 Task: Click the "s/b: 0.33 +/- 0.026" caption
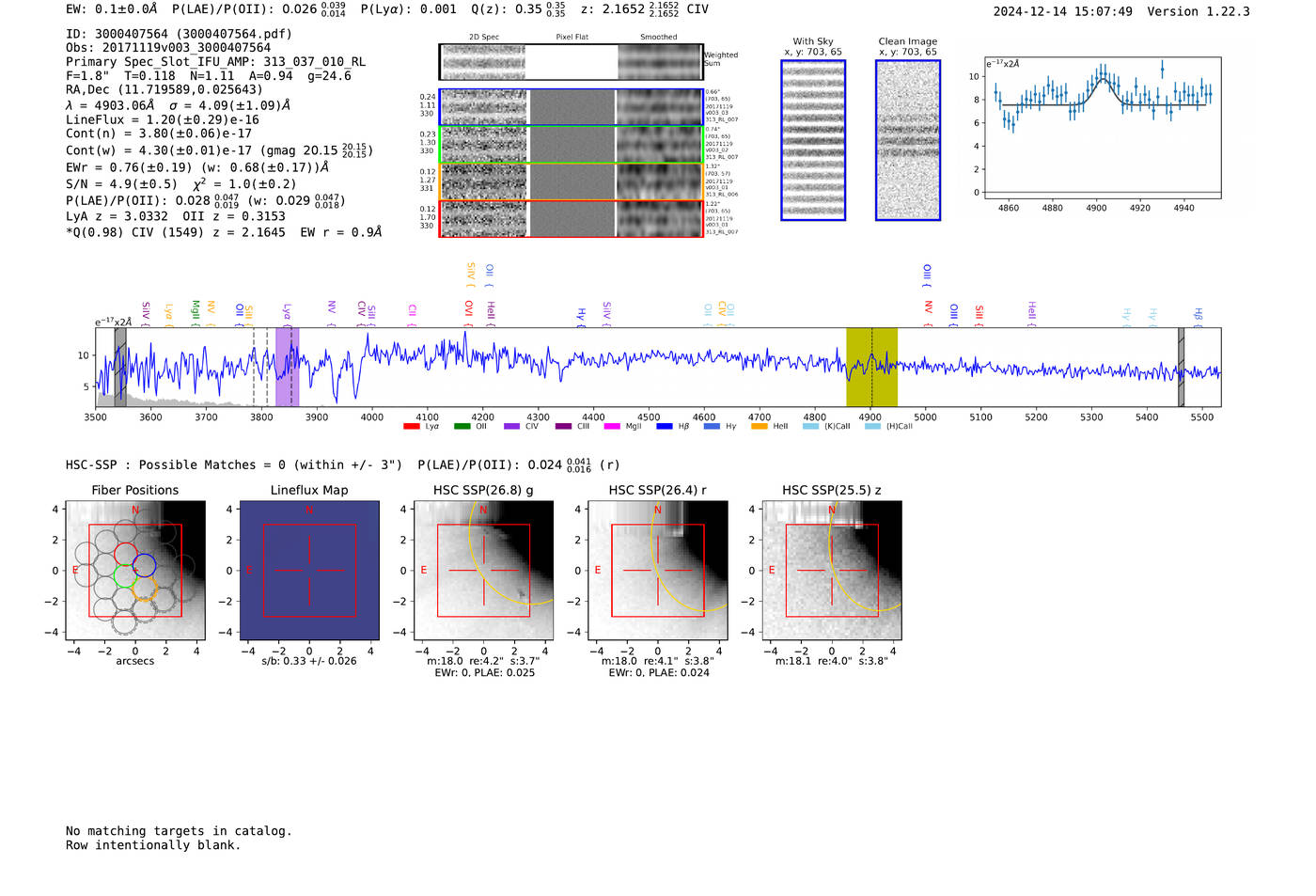[x=309, y=661]
